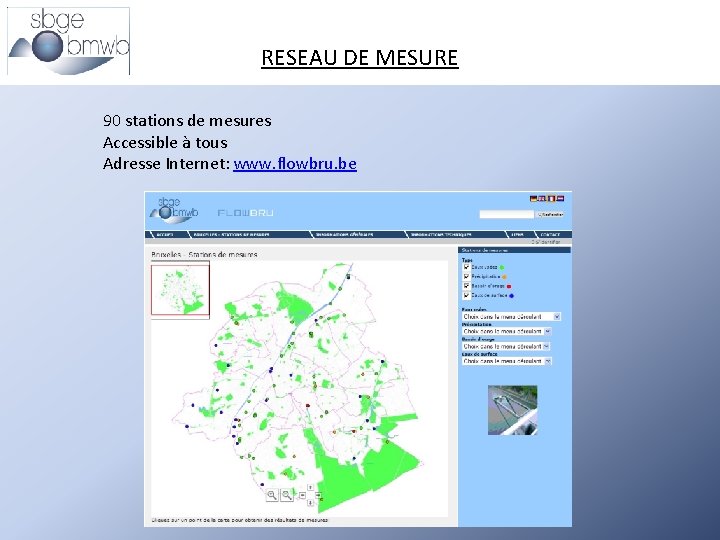The width and height of the screenshot is (720, 540).
Task: Click the green Eaux usées legend dot
Action: point(502,267)
